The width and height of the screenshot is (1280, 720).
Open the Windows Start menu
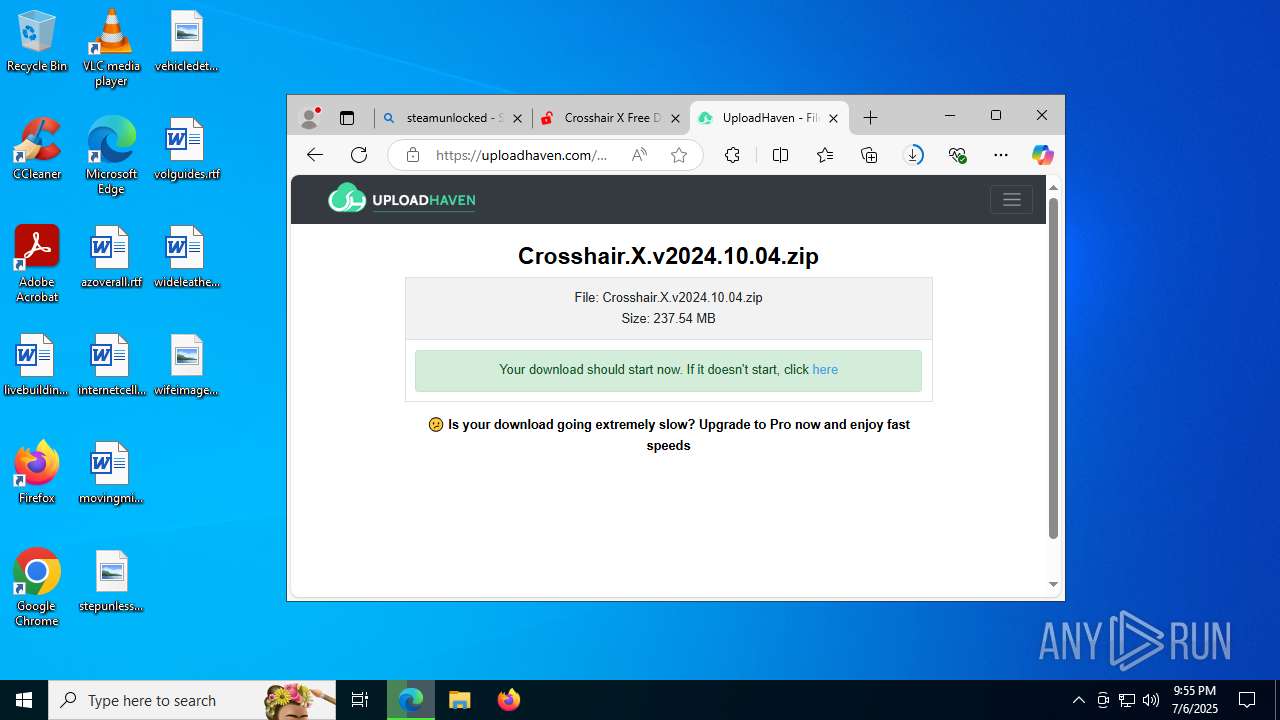[24, 700]
